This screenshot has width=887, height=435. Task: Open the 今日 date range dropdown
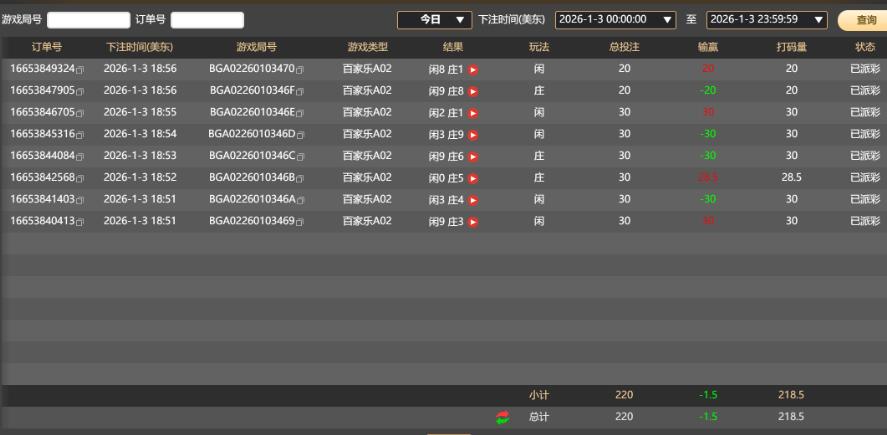coord(434,20)
